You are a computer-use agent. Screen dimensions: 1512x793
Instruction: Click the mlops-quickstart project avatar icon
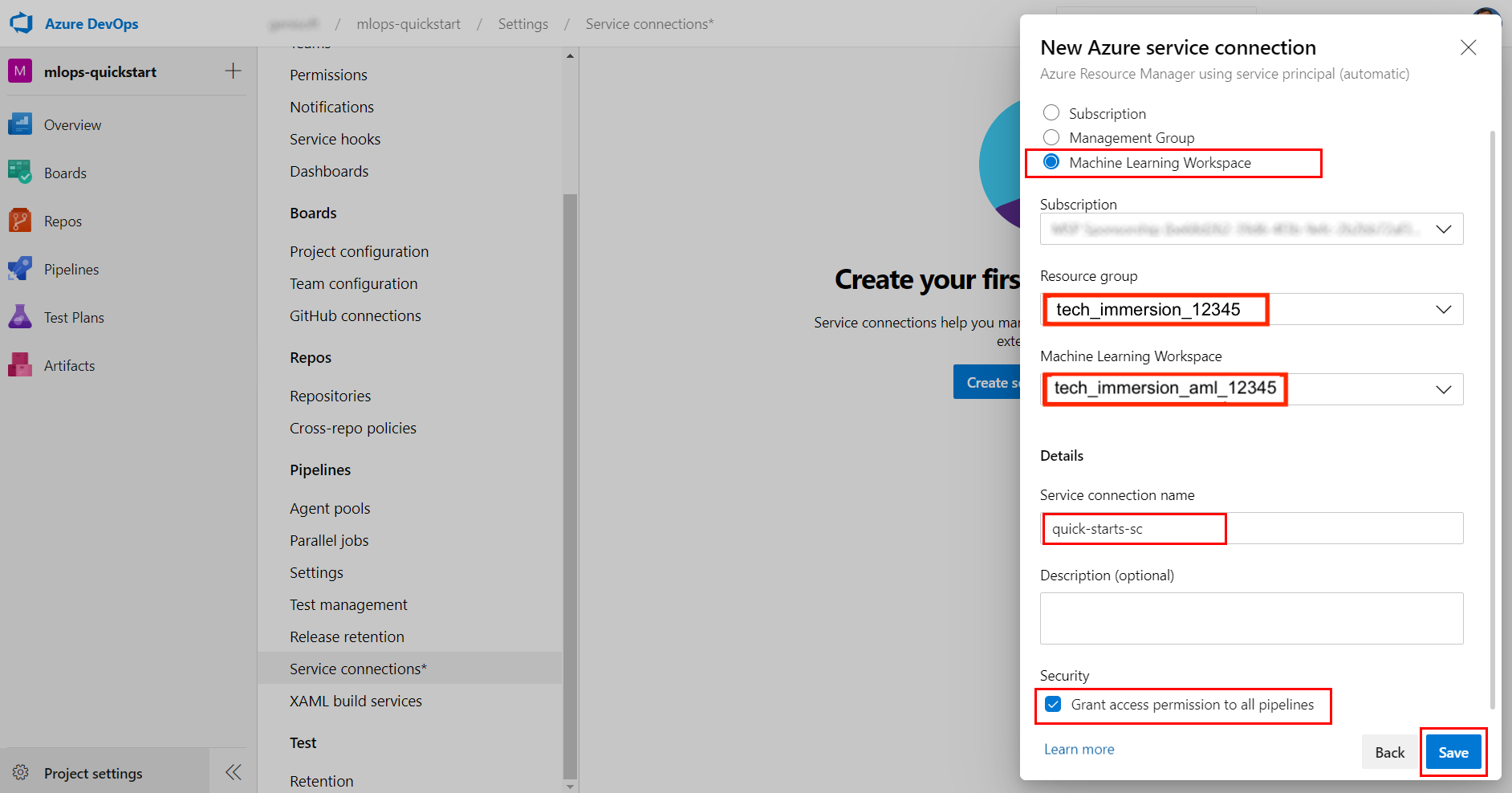pos(20,71)
